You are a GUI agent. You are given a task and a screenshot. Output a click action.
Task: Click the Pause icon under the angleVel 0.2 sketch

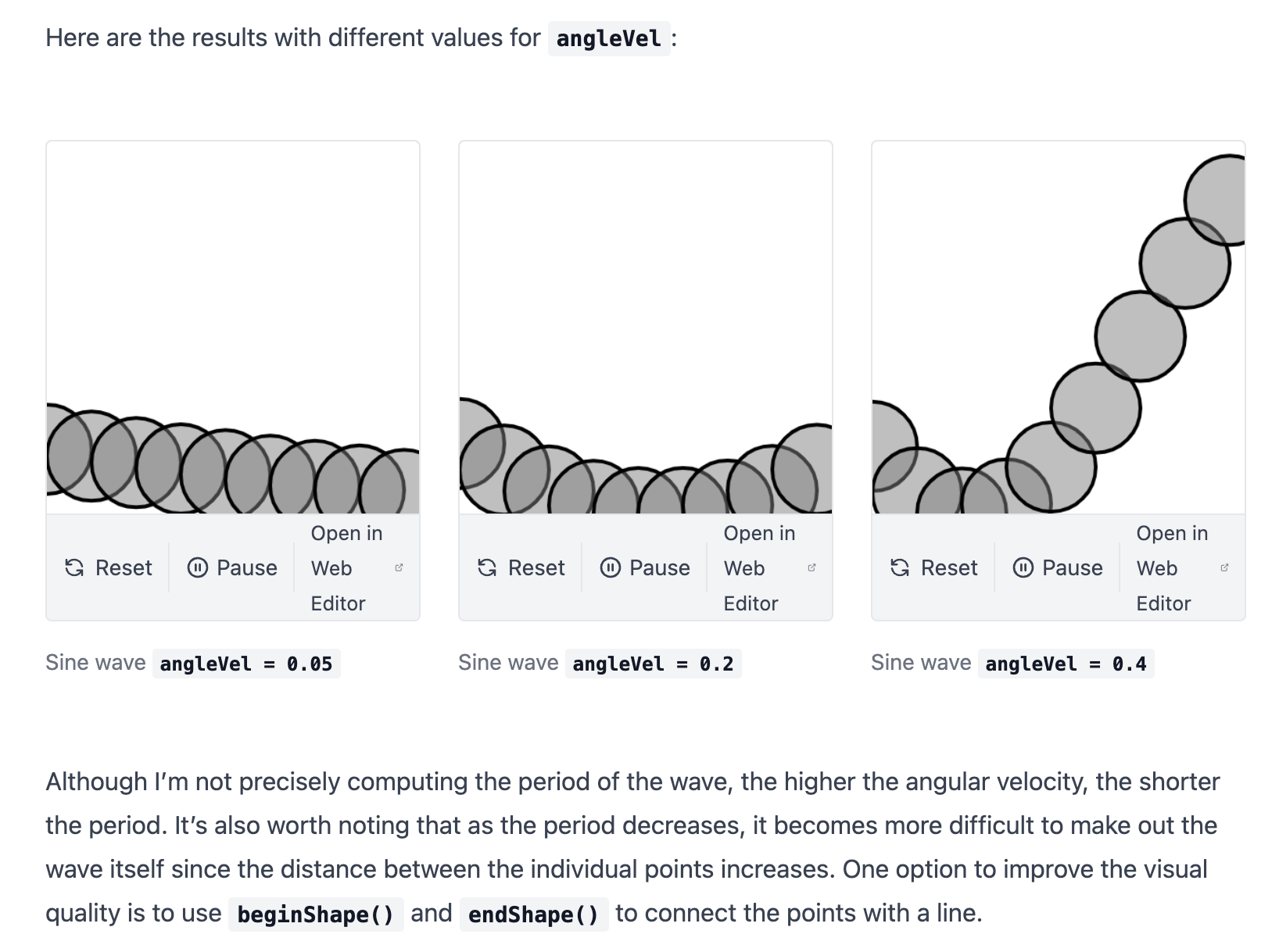tap(611, 568)
